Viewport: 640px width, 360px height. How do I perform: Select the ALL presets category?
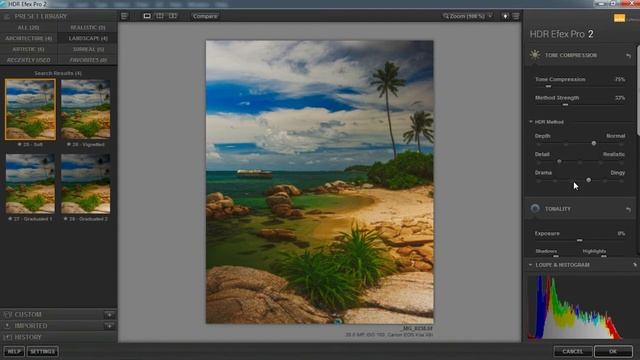coord(29,27)
